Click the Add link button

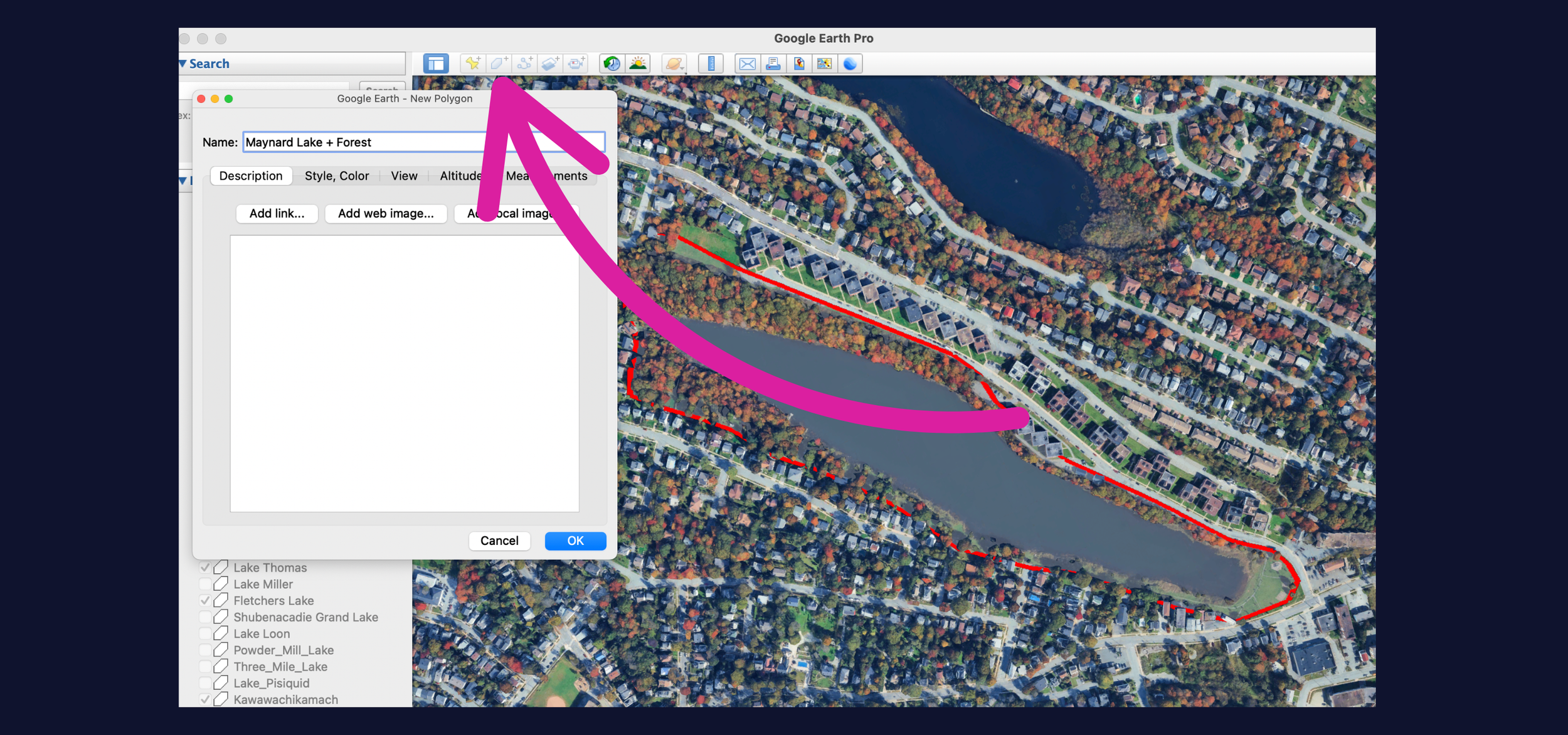click(276, 213)
